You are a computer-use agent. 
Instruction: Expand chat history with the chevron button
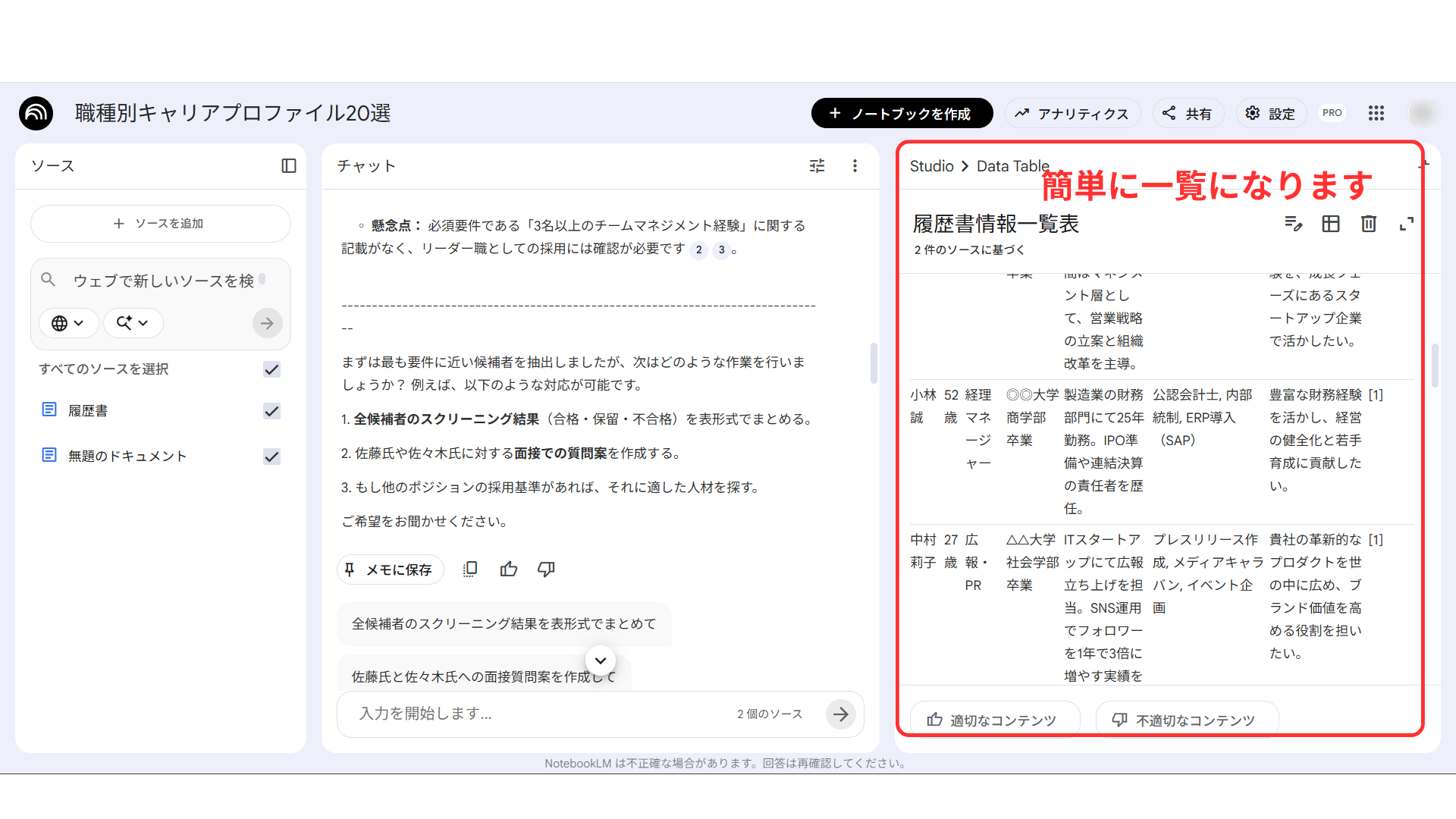coord(600,661)
